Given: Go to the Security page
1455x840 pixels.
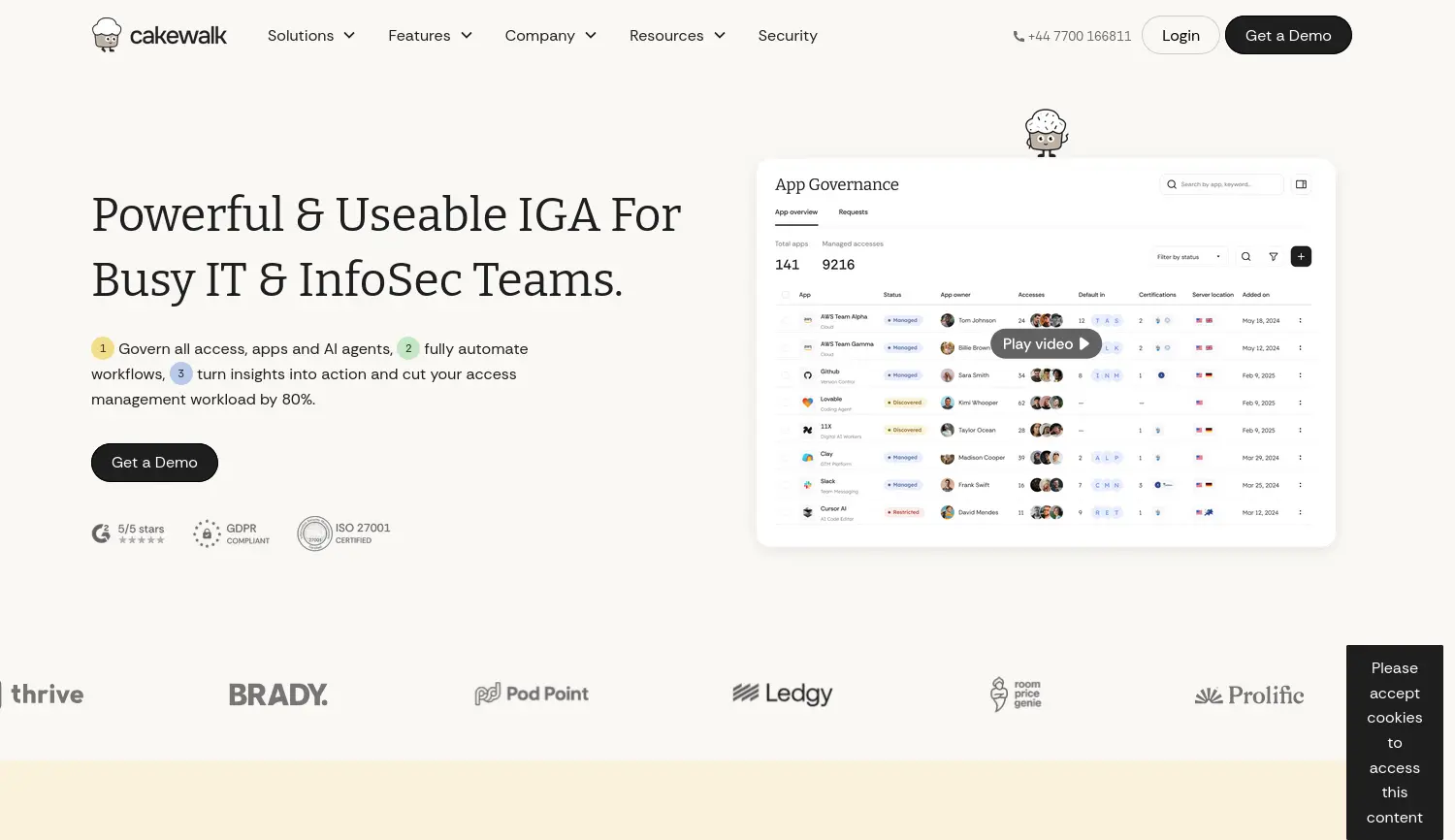Looking at the screenshot, I should coord(787,36).
